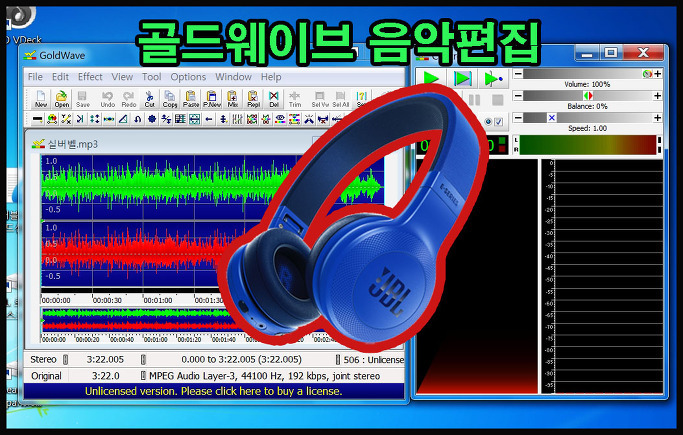Click the 'Original' status bar entry
The image size is (683, 435).
46,376
